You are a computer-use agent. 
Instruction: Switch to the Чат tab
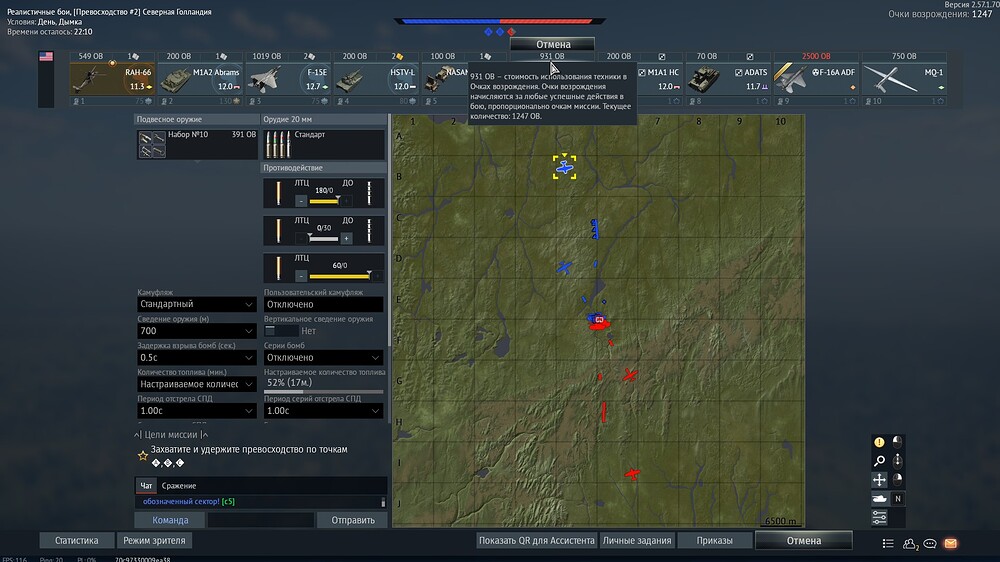coord(146,485)
